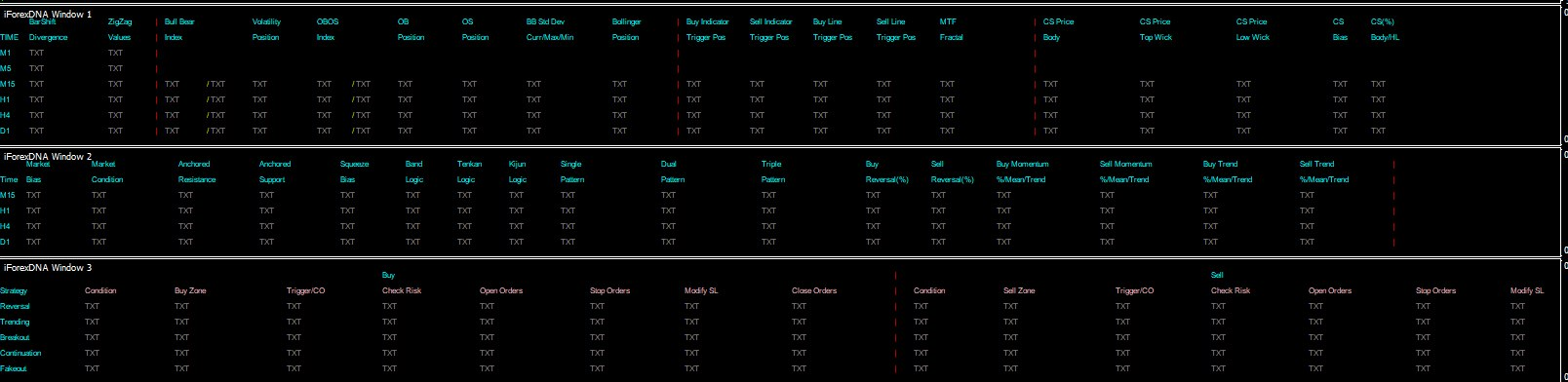Select the Volatility Position column header
The image size is (1568, 382).
[266, 29]
